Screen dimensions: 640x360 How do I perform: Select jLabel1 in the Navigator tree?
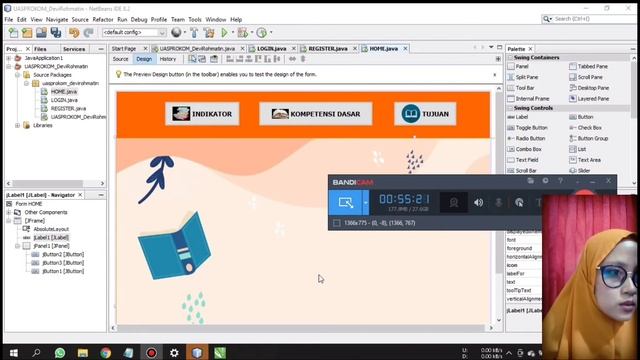[x=51, y=238]
